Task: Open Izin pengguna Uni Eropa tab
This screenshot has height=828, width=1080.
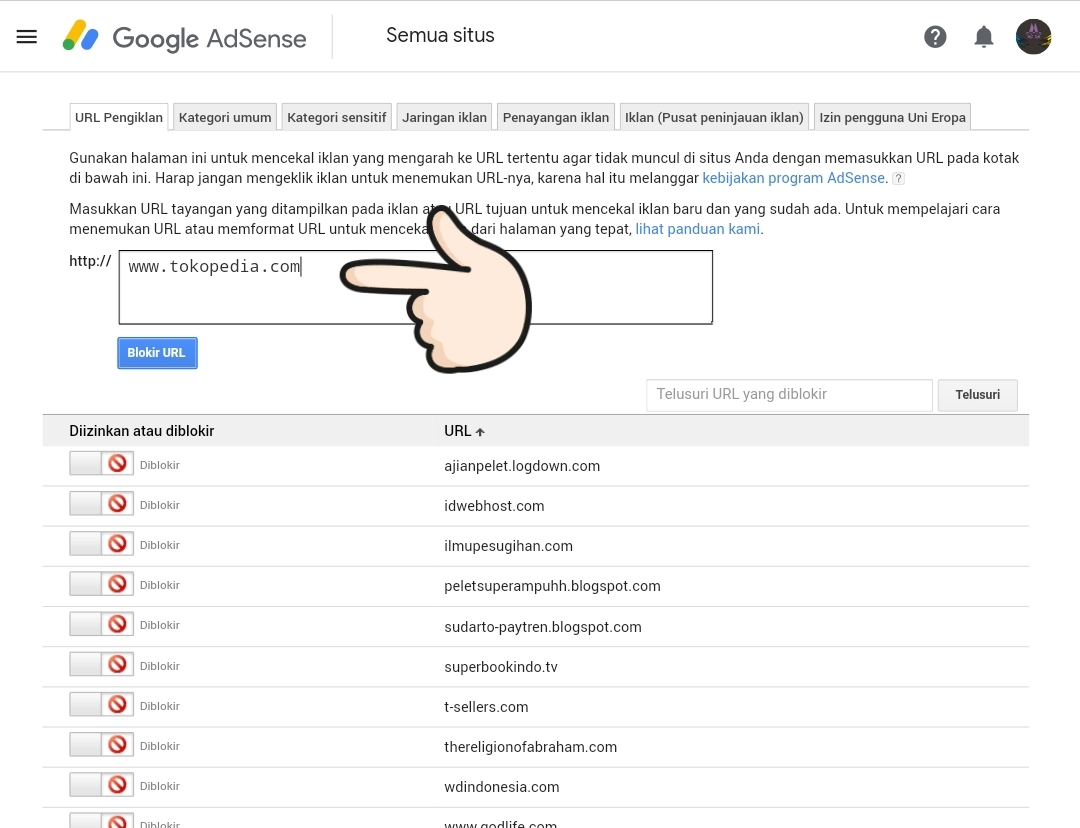Action: [892, 117]
